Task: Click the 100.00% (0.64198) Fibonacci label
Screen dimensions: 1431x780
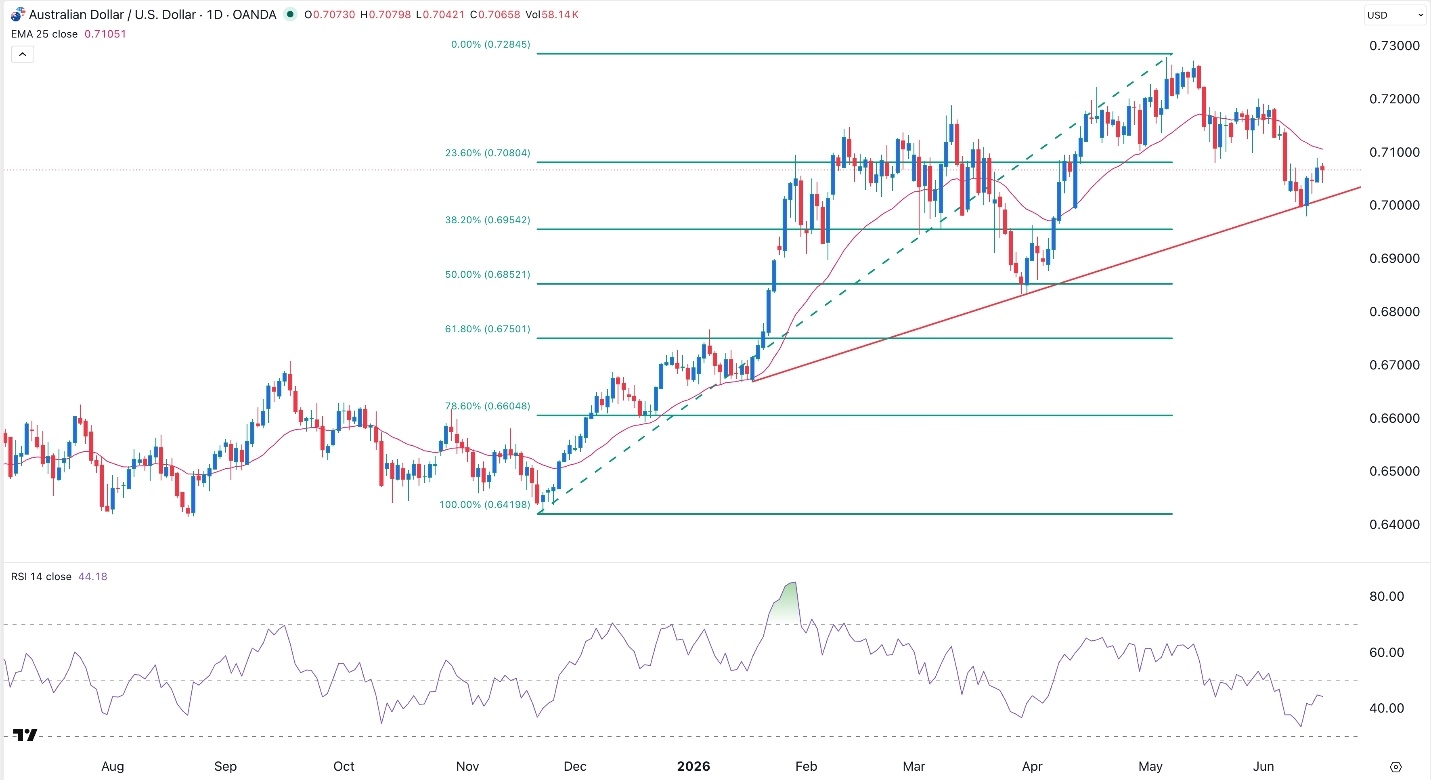Action: pos(485,505)
